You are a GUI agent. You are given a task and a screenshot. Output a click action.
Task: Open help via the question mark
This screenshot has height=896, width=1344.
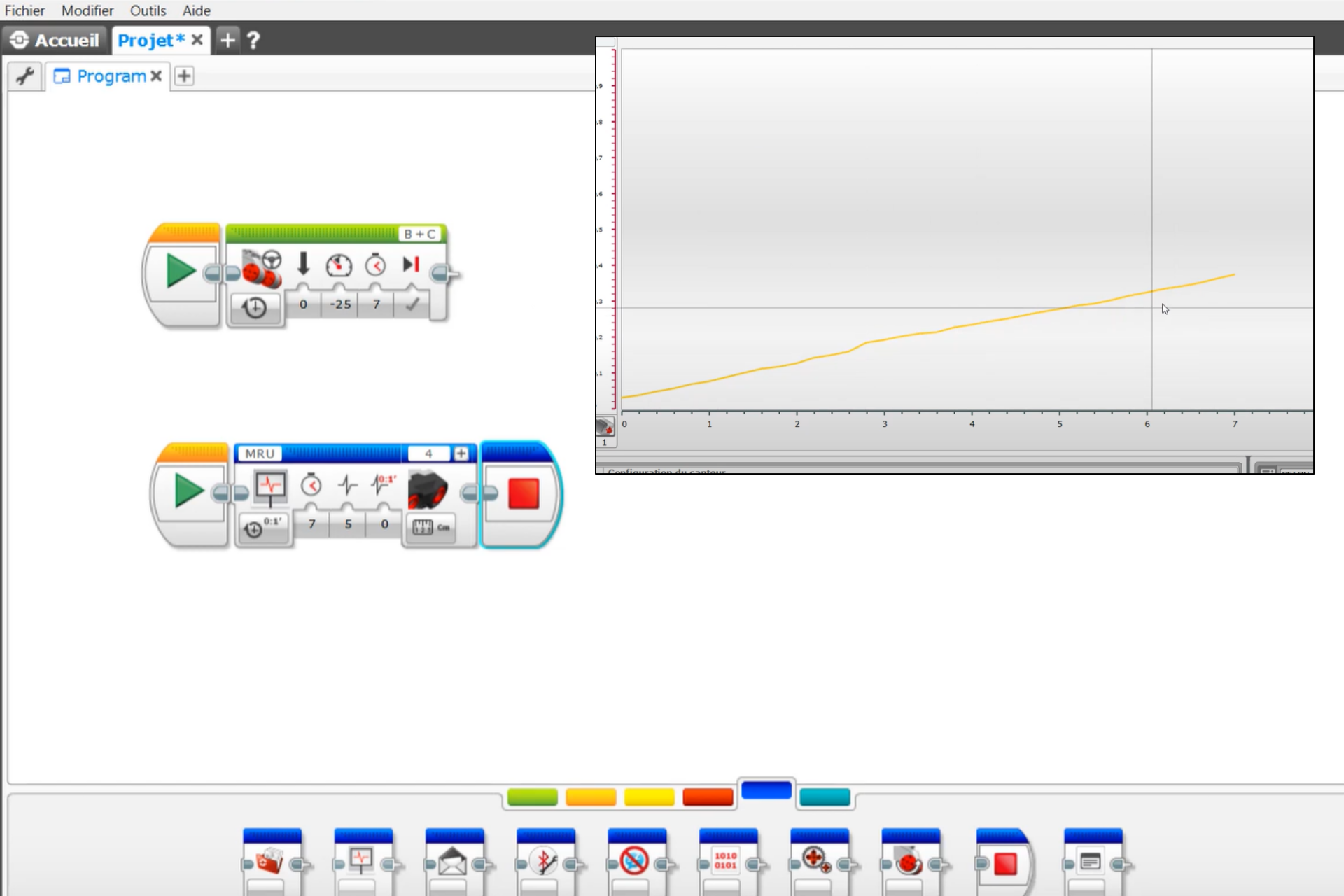(x=253, y=40)
